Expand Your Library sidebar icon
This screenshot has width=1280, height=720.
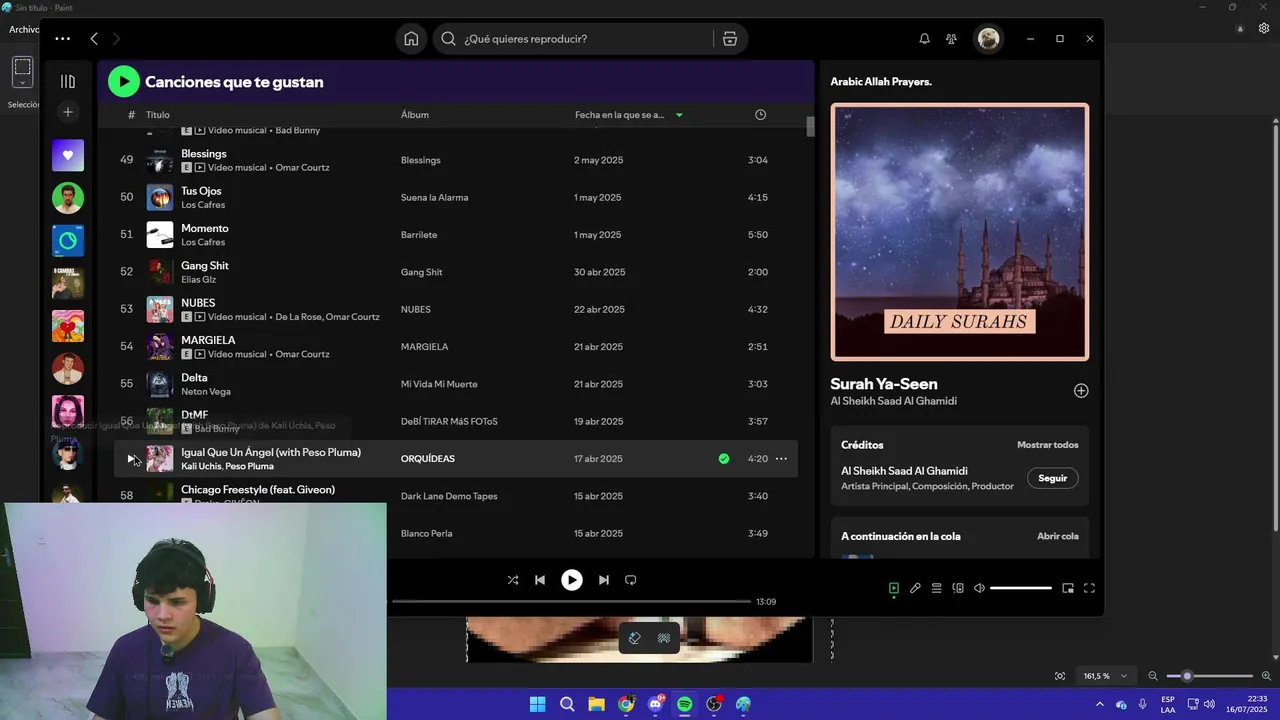68,82
